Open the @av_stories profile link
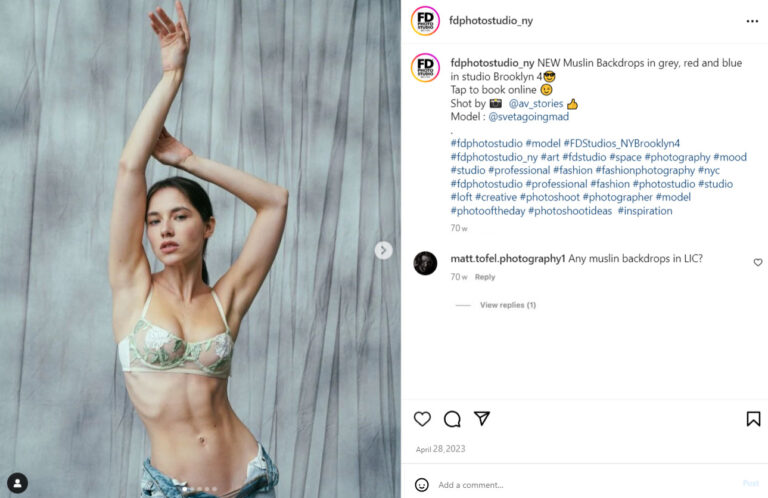 coord(536,103)
